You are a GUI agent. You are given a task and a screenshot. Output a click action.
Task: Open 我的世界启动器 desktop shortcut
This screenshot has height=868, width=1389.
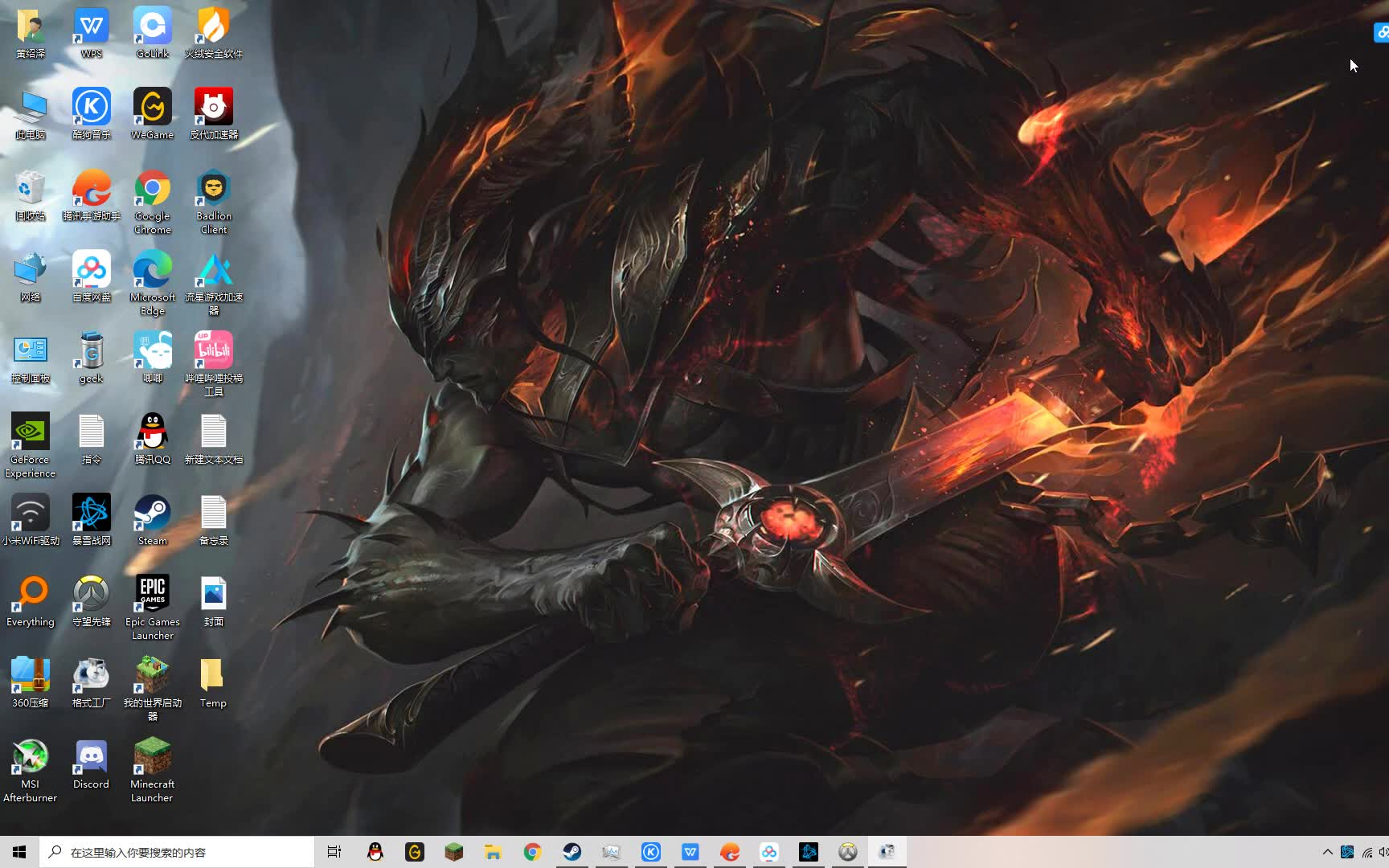click(x=153, y=689)
